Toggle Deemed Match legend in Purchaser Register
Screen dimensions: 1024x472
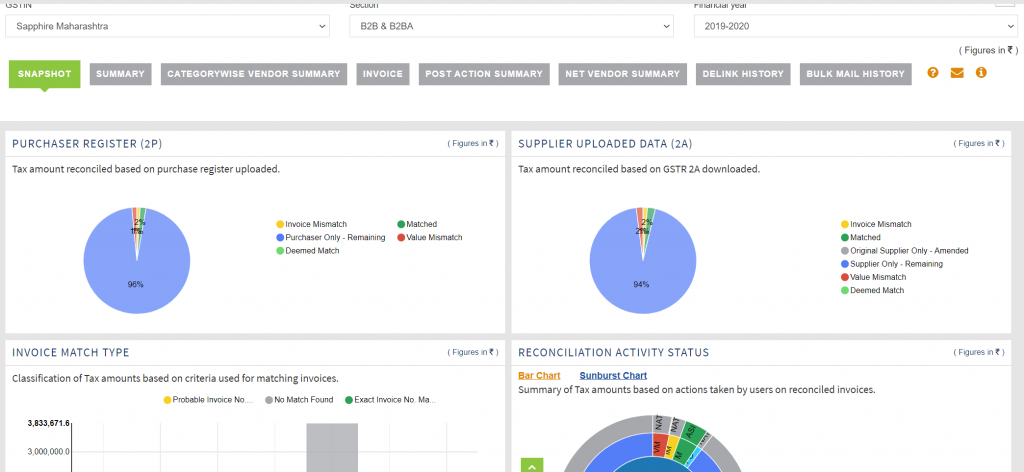click(x=308, y=251)
